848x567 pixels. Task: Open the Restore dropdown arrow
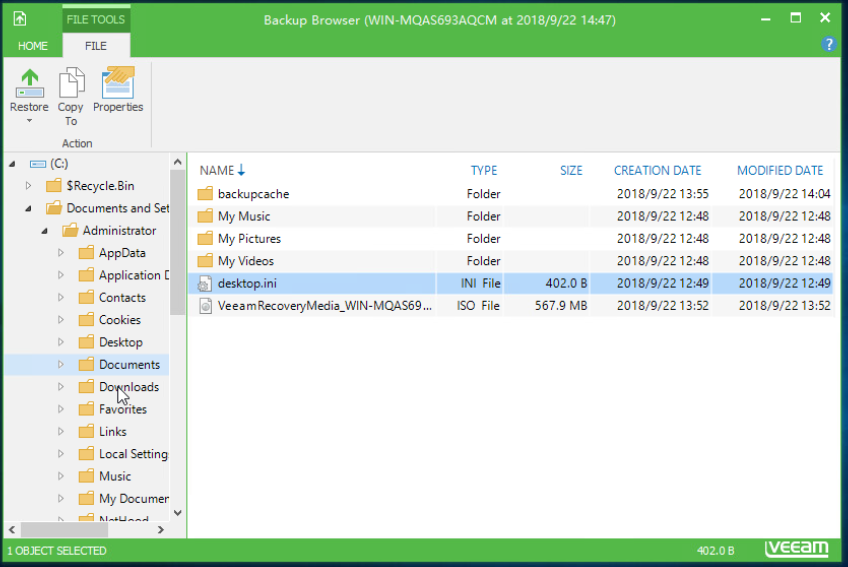point(29,121)
